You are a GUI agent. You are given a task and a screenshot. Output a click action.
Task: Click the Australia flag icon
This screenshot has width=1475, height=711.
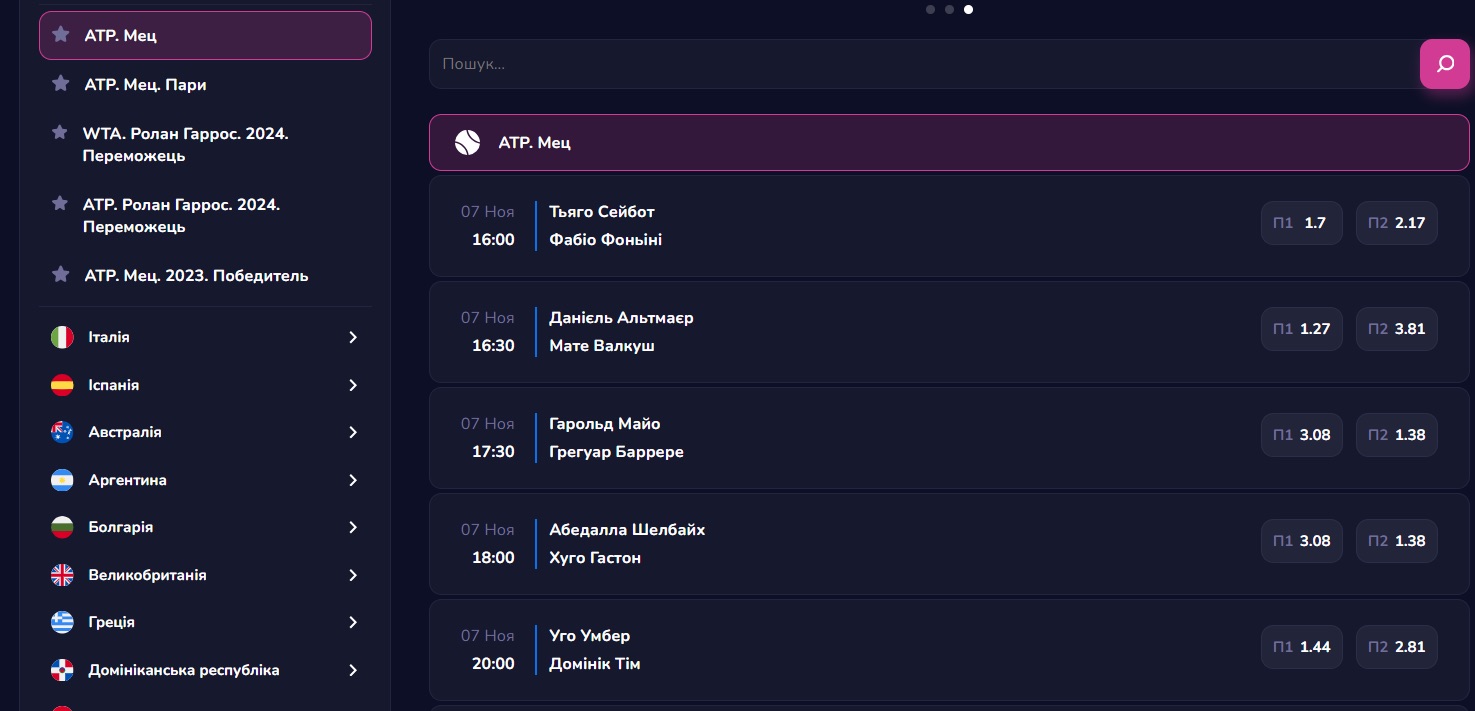tap(62, 432)
